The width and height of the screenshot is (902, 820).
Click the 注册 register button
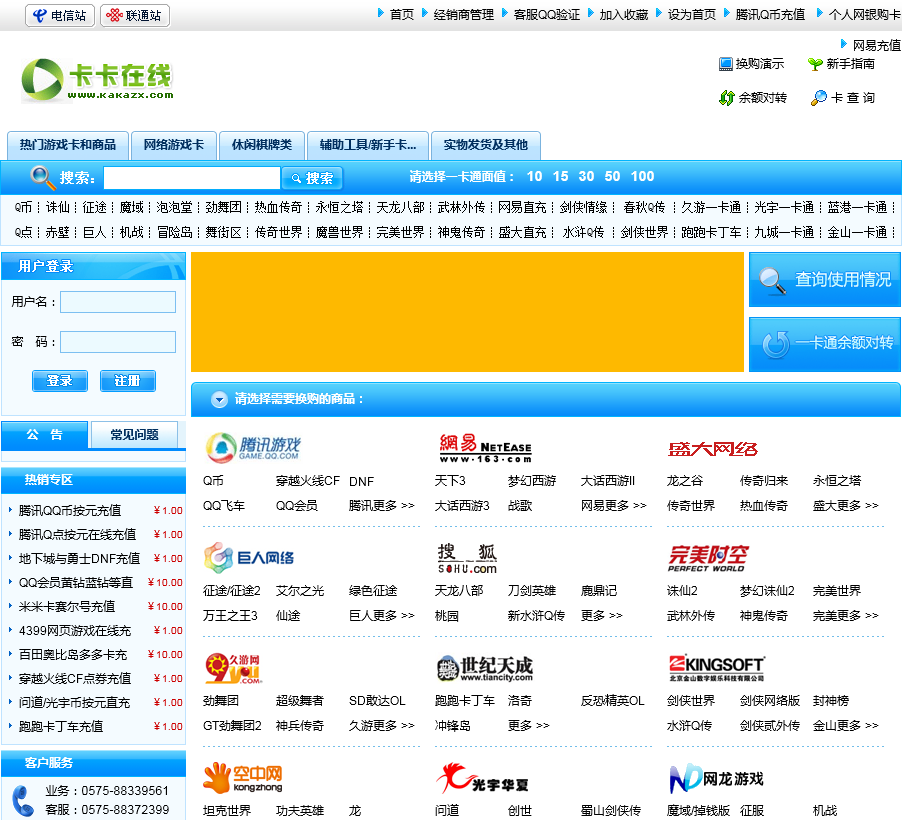[128, 381]
